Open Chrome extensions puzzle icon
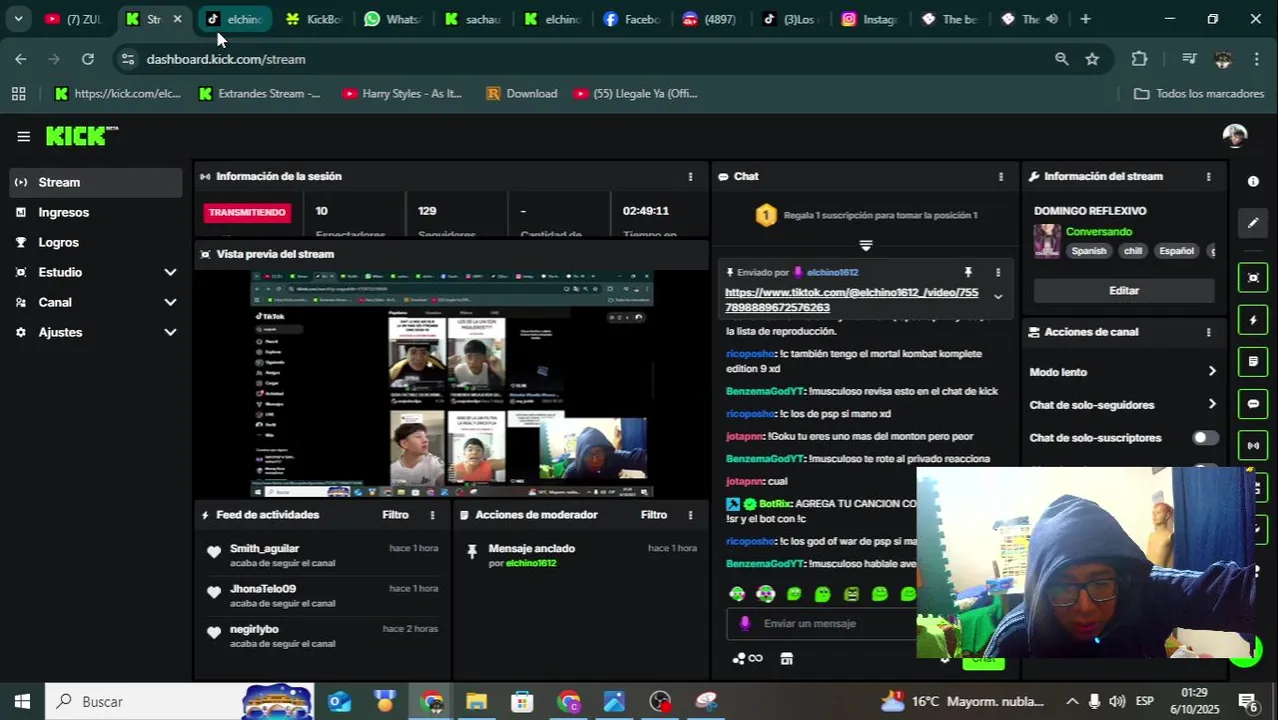This screenshot has height=720, width=1278. 1139,59
